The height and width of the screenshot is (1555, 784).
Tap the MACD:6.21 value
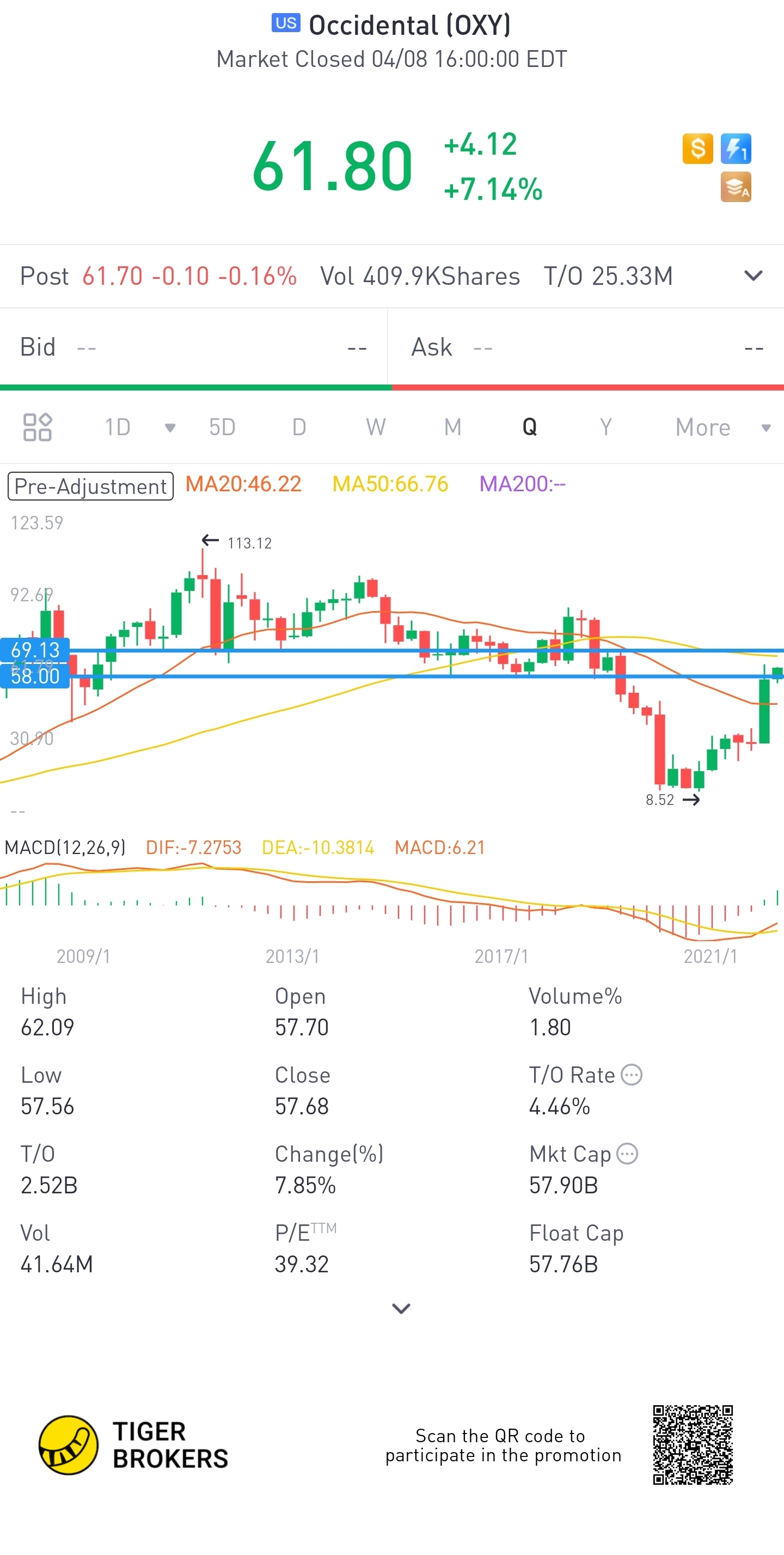click(x=440, y=847)
